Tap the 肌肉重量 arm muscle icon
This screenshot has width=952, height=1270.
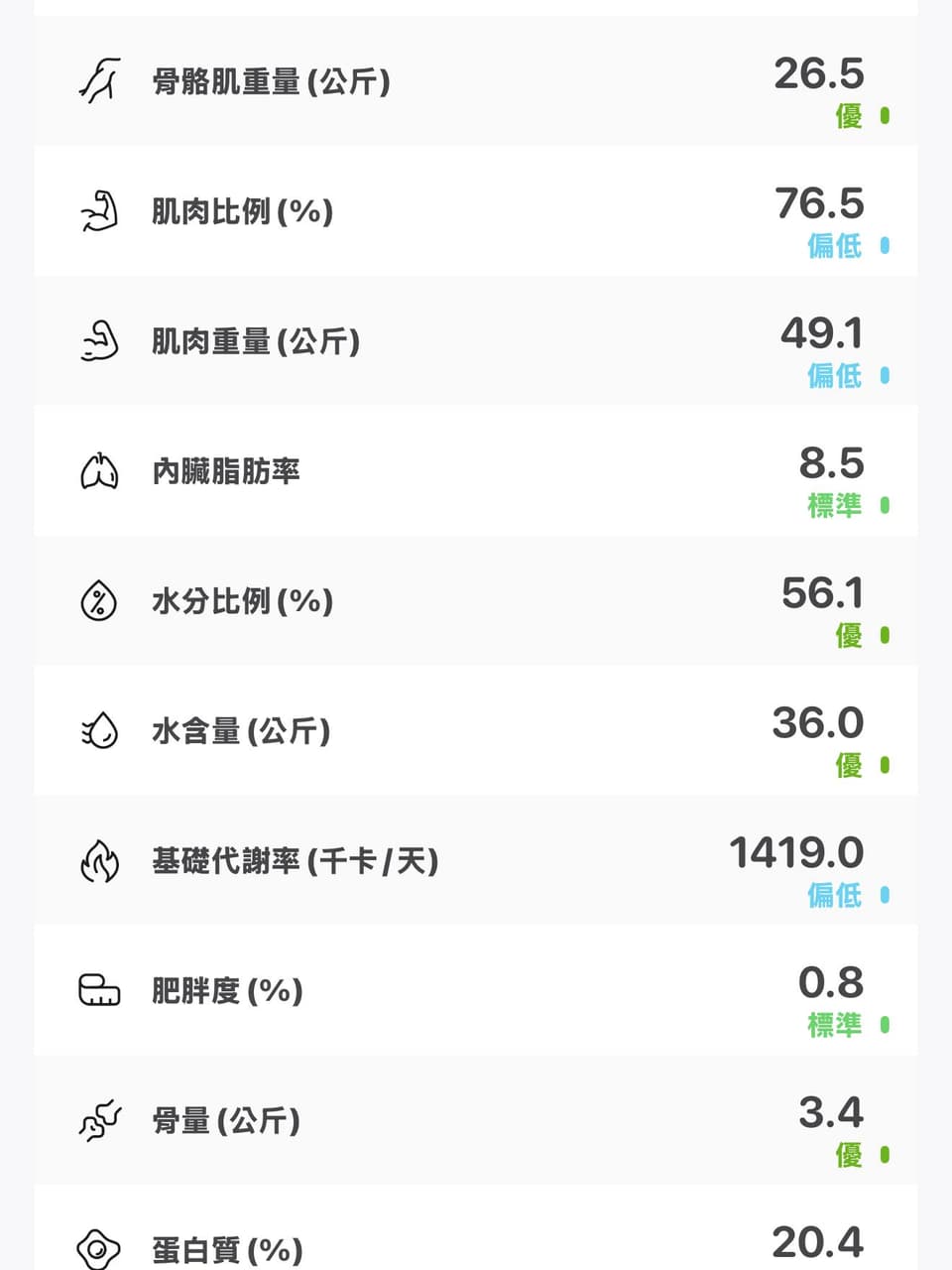(99, 340)
